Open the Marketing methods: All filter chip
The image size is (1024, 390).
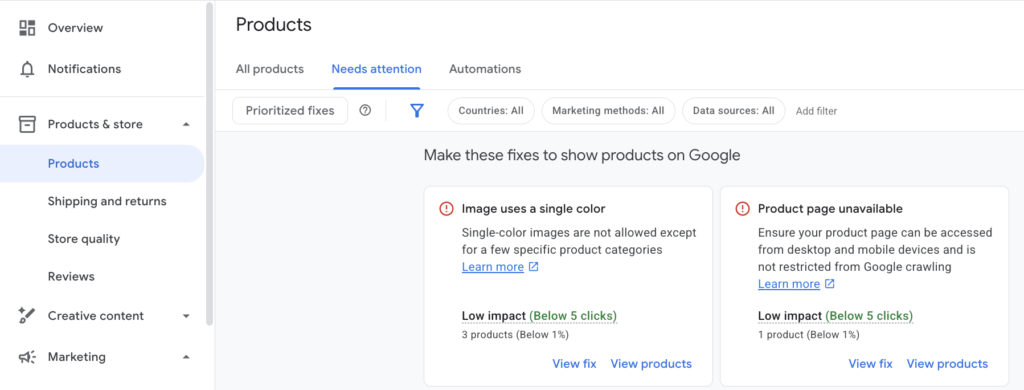[x=608, y=110]
